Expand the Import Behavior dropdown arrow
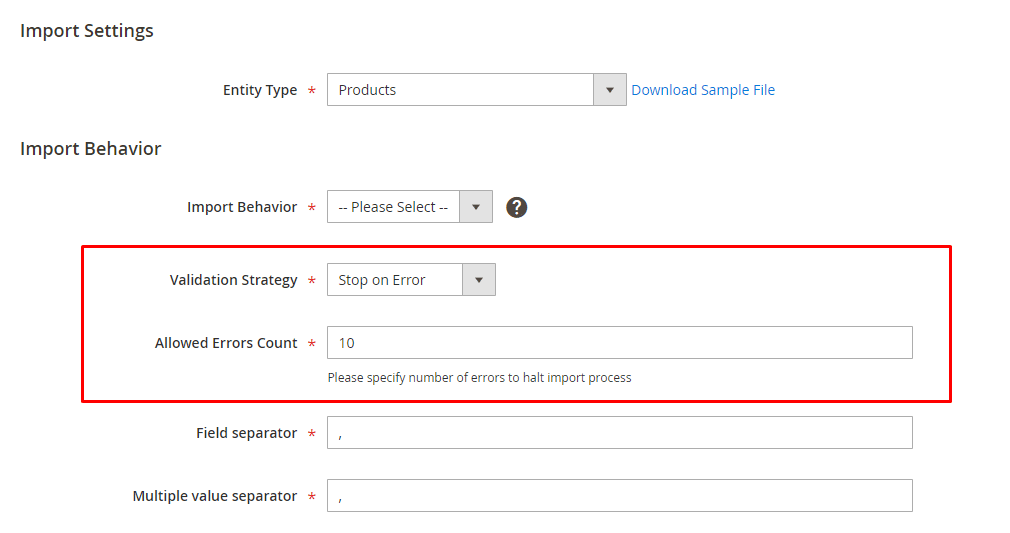Screen dimensions: 1010x533 tap(476, 207)
